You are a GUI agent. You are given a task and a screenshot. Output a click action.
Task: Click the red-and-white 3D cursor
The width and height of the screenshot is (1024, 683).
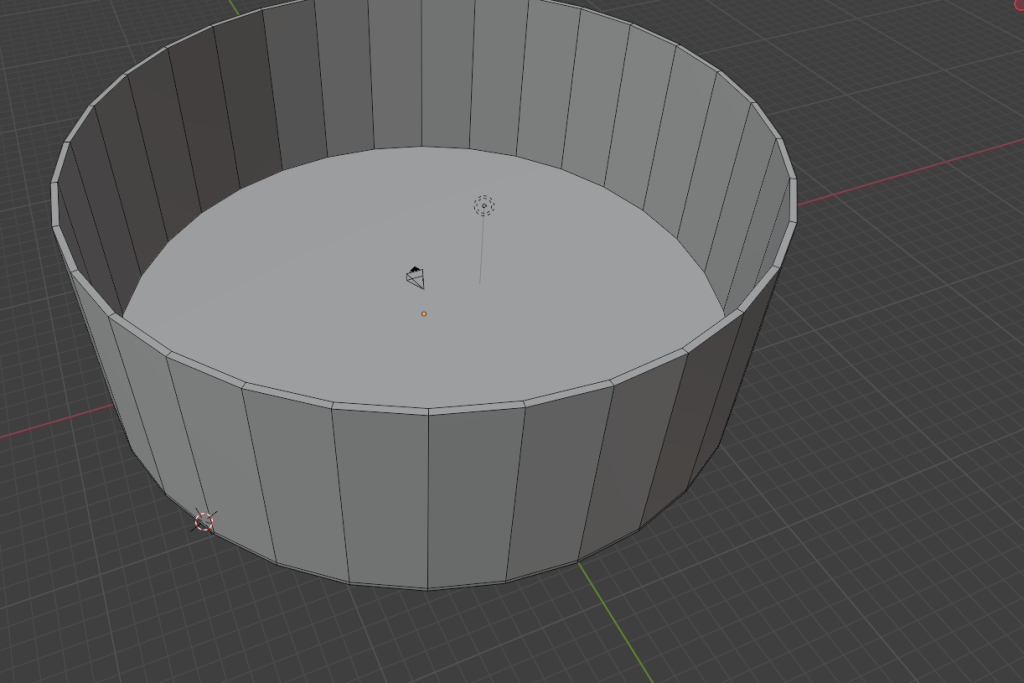click(204, 521)
